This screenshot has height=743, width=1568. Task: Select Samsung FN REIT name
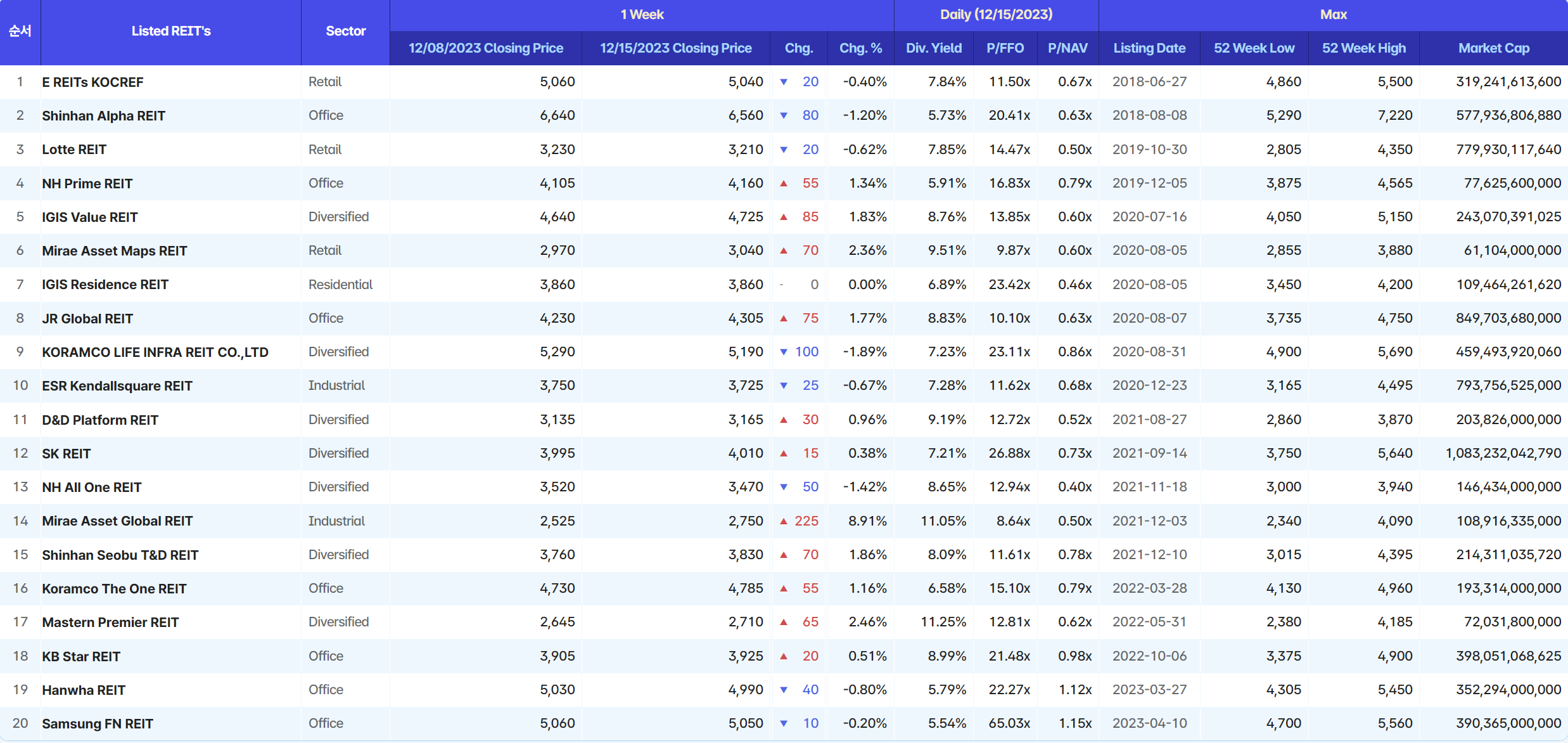pos(98,724)
